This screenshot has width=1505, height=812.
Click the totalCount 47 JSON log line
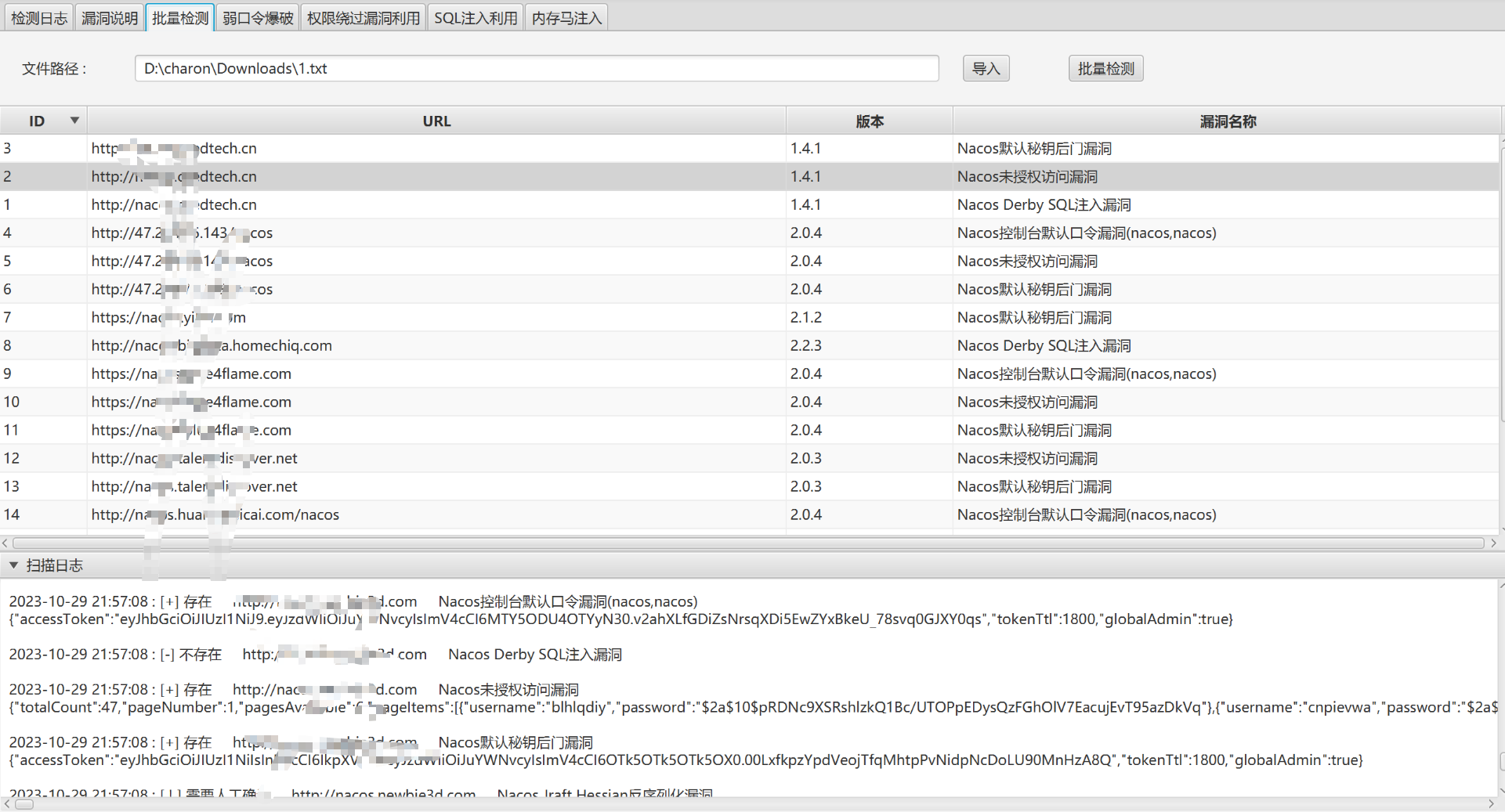753,707
